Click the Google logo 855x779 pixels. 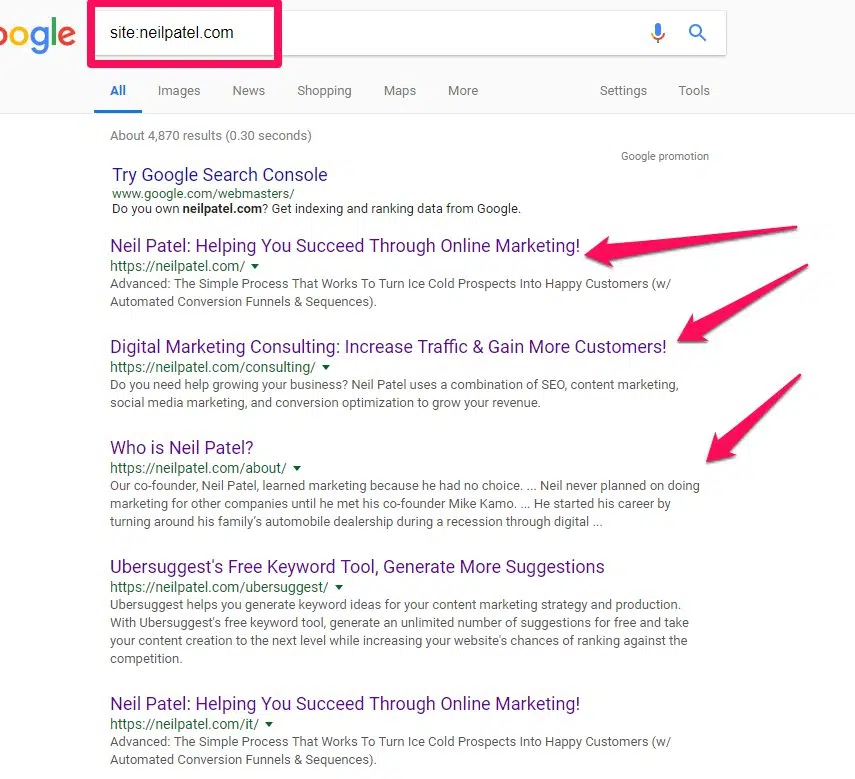(37, 35)
